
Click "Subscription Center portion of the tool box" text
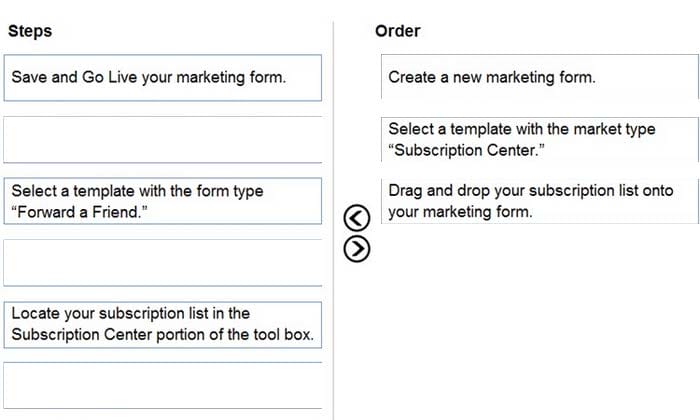click(163, 335)
